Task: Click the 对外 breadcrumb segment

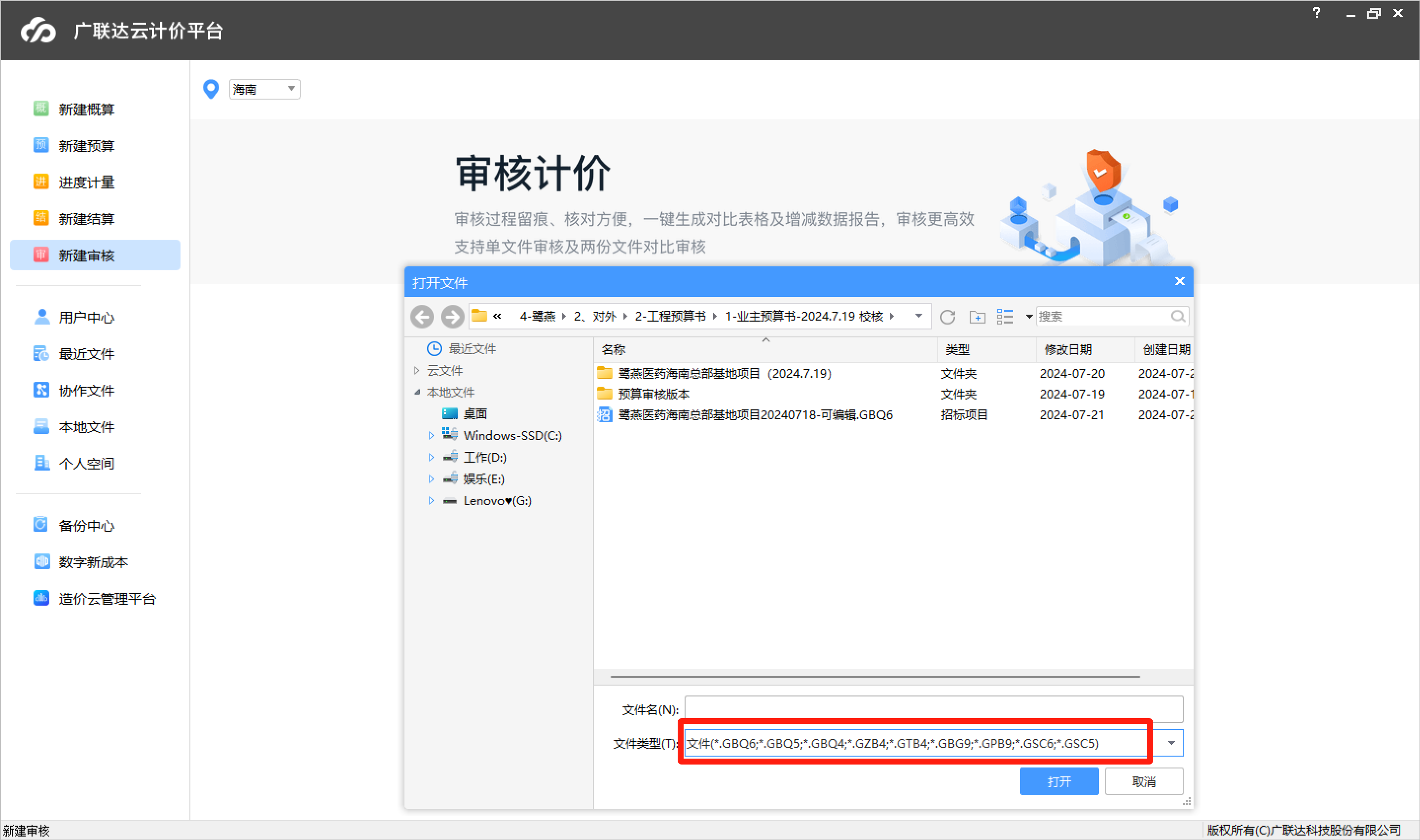Action: (x=595, y=316)
